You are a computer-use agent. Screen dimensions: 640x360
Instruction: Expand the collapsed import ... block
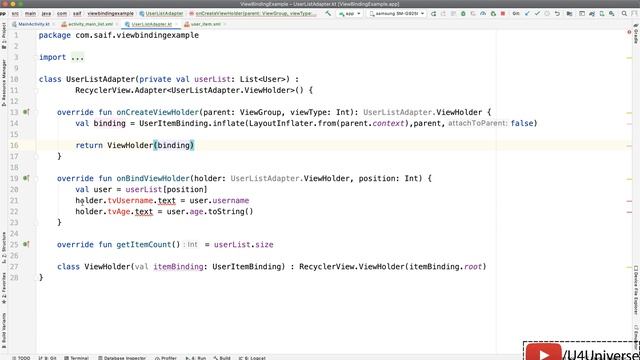pos(77,58)
